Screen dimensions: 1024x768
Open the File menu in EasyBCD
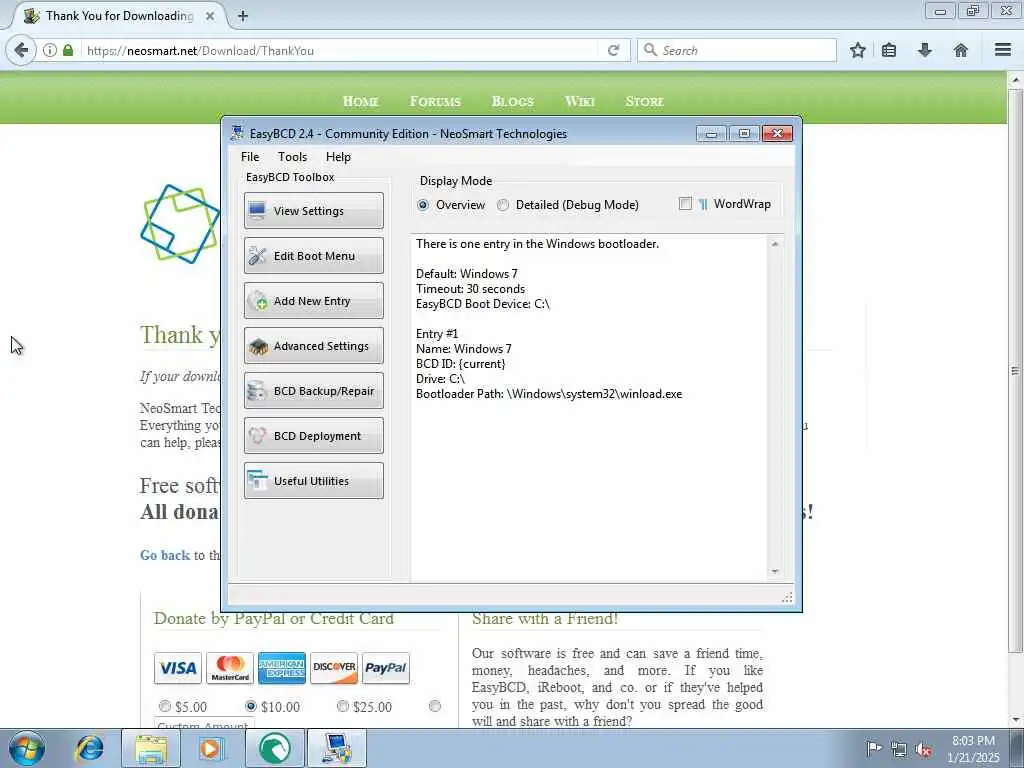pyautogui.click(x=249, y=157)
